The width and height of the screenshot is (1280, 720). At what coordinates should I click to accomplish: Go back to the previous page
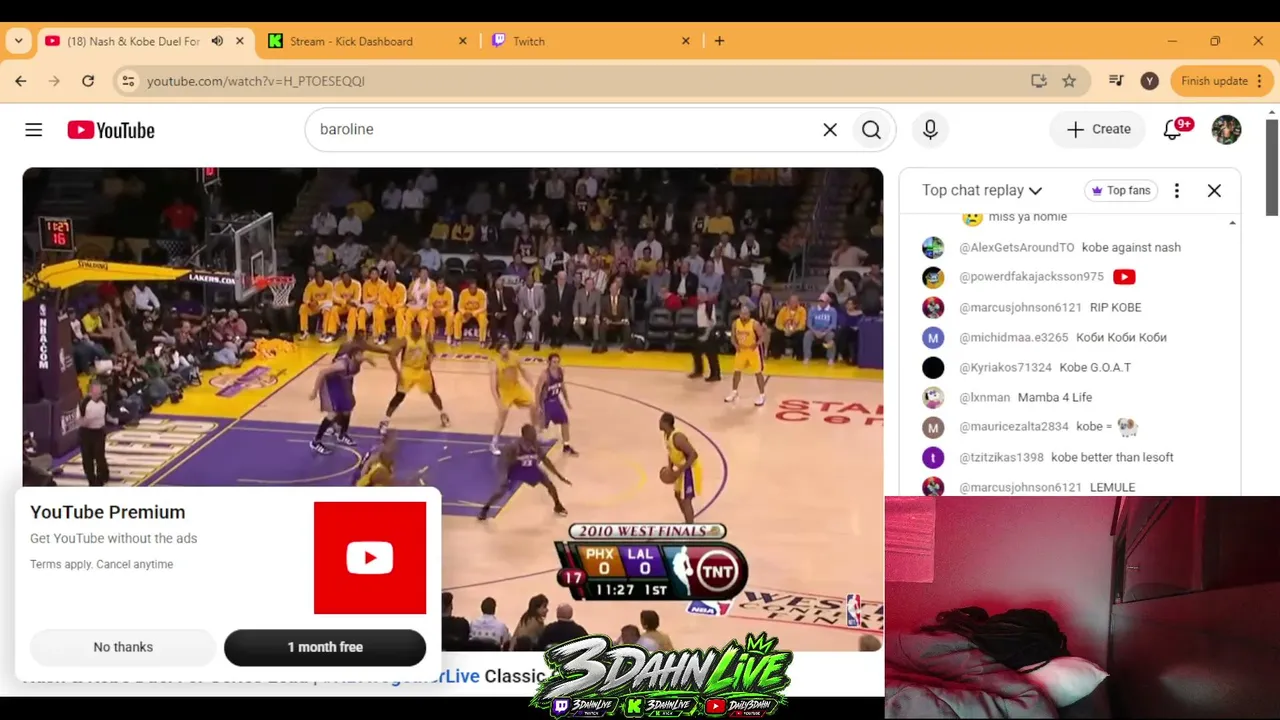coord(21,81)
